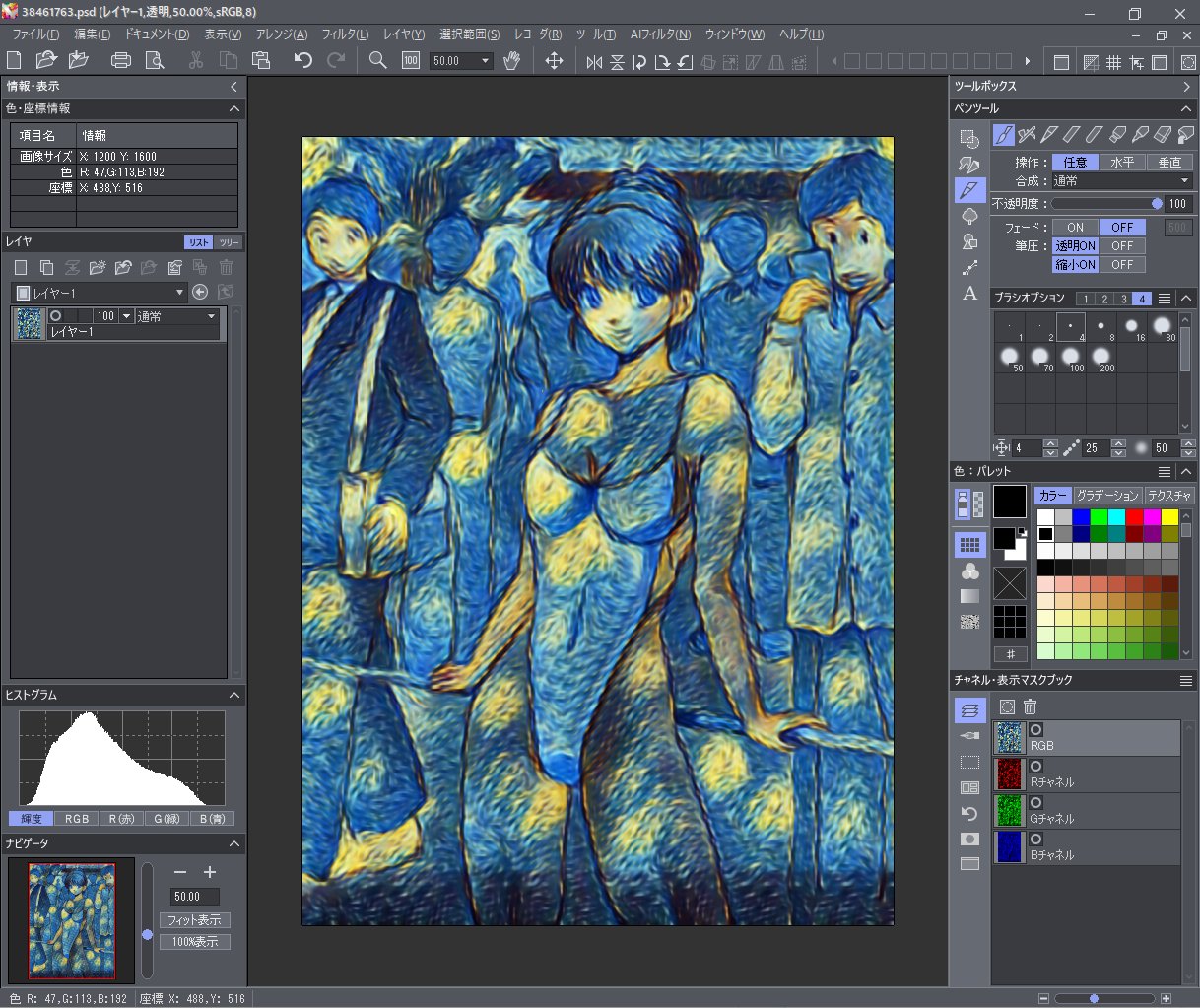Click the grid display toolbar icon
The width and height of the screenshot is (1200, 1008).
click(1113, 62)
